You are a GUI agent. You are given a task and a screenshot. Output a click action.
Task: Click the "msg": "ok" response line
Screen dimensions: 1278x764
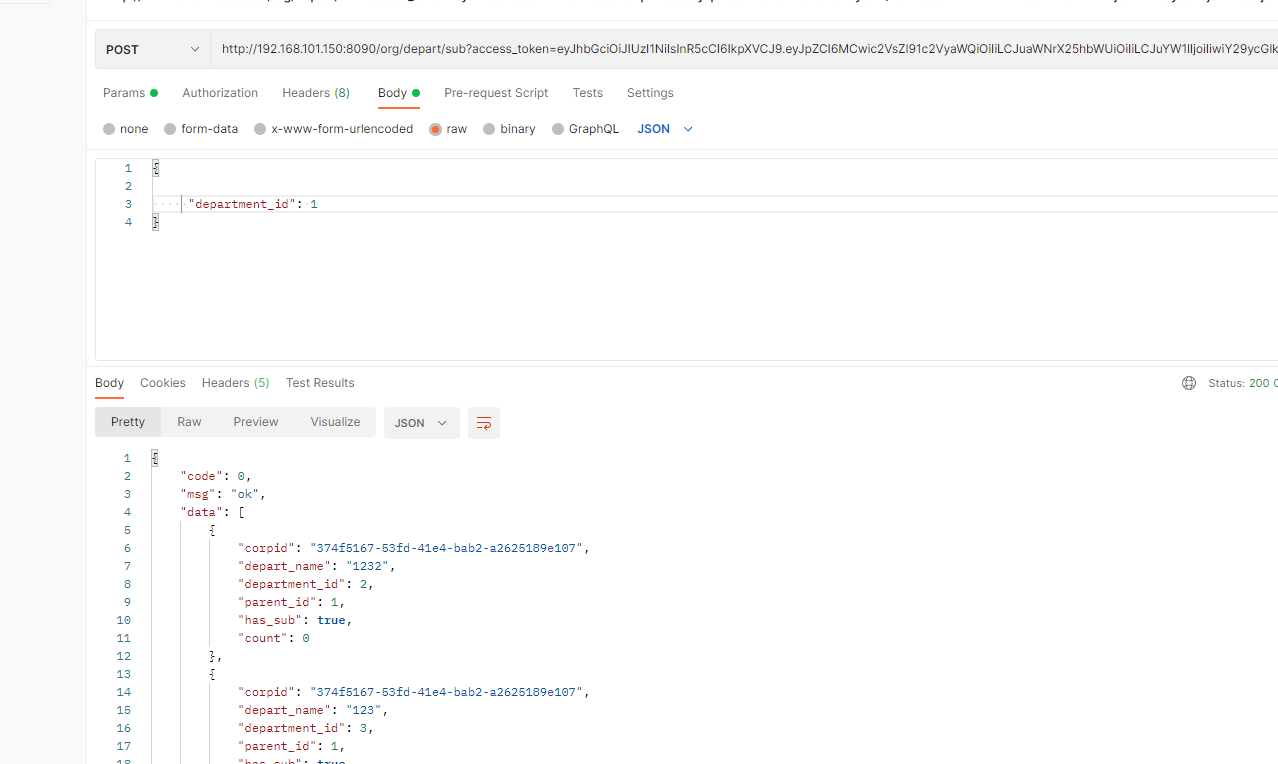223,494
